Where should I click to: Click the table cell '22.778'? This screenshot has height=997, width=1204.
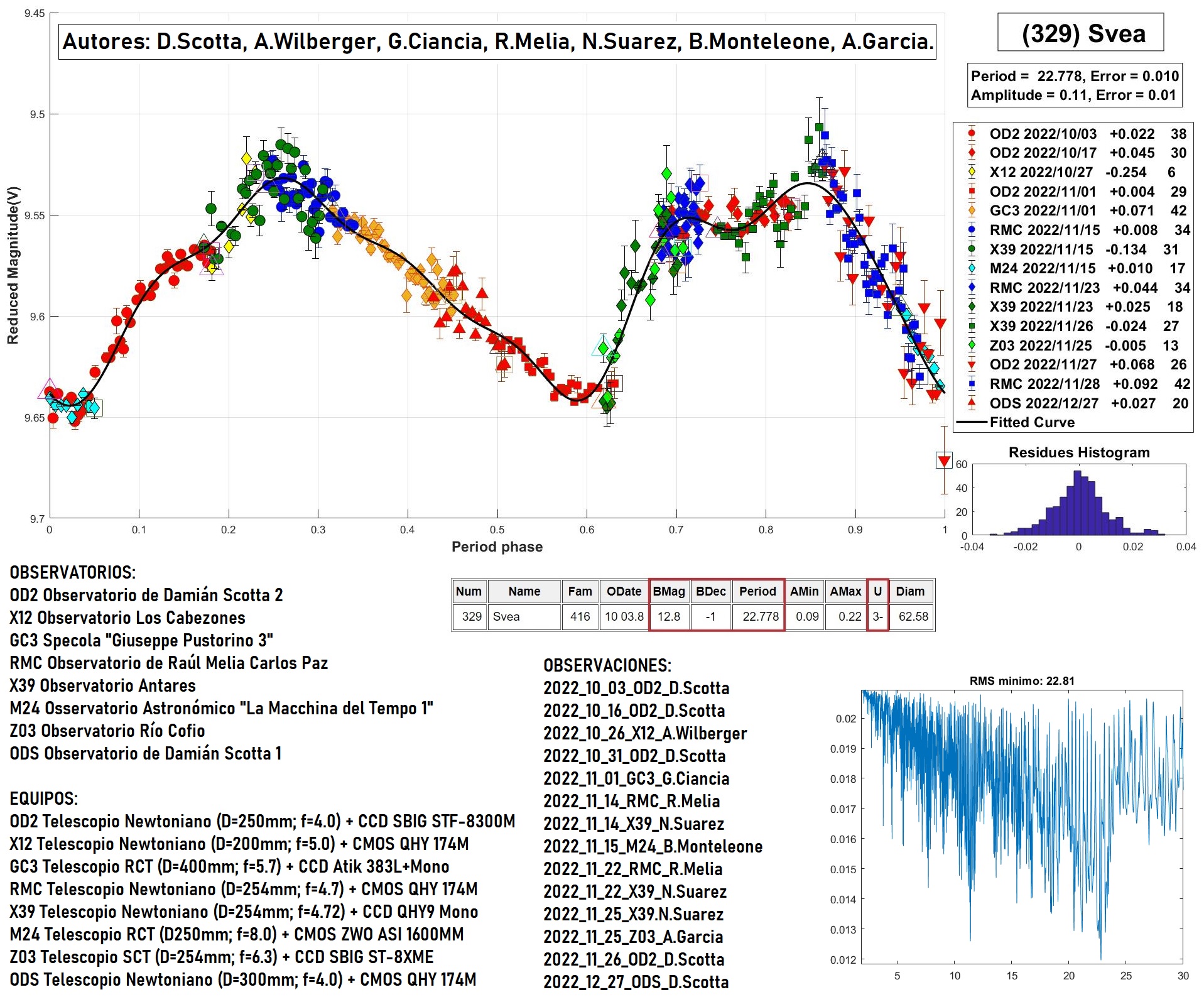point(758,616)
